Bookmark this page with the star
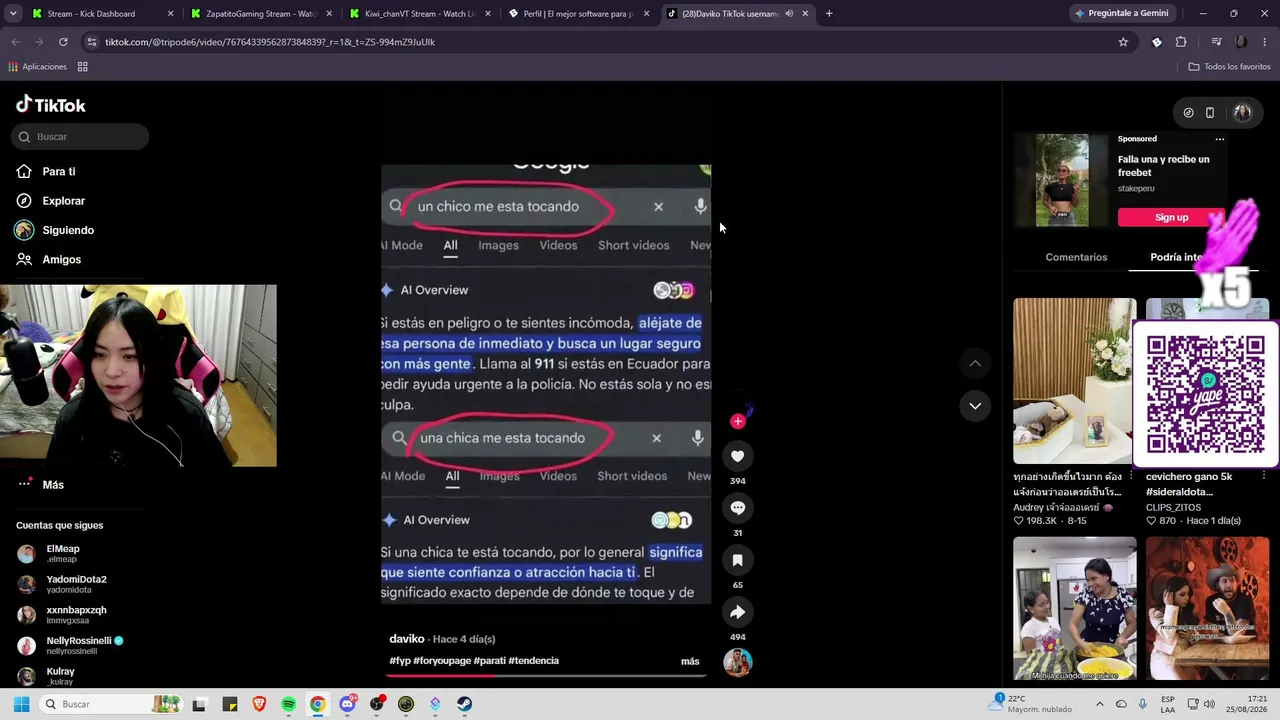This screenshot has width=1280, height=720. coord(1123,42)
